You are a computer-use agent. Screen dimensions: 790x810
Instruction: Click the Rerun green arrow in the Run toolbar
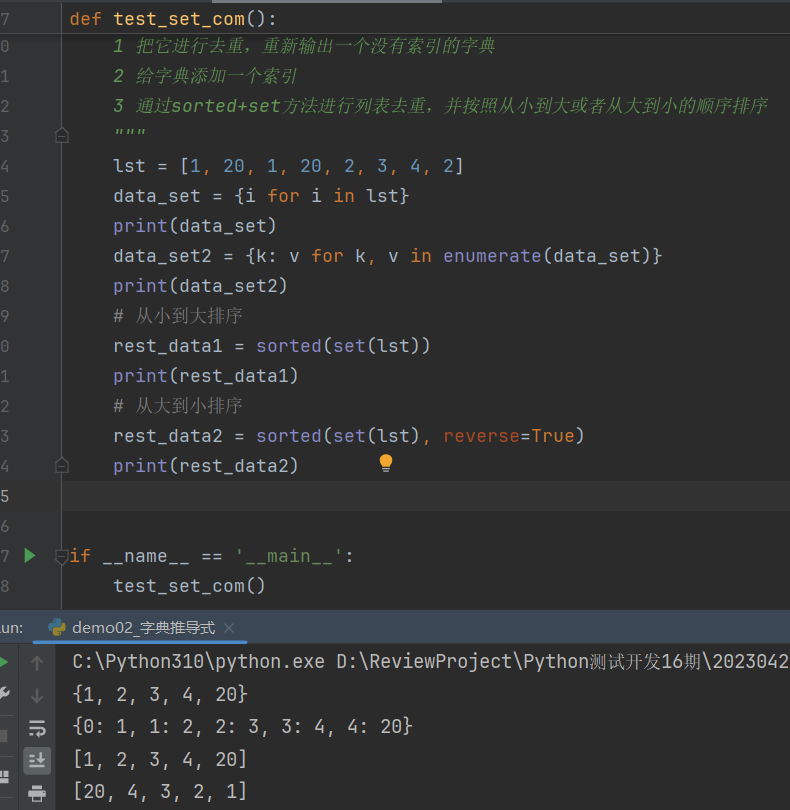tap(4, 662)
